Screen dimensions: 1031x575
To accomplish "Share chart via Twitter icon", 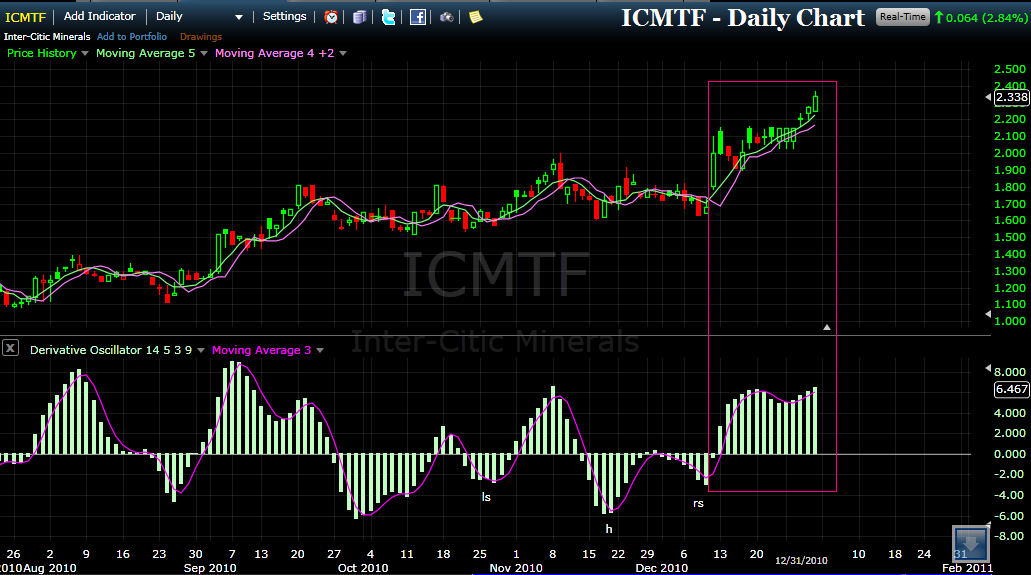I will (389, 17).
